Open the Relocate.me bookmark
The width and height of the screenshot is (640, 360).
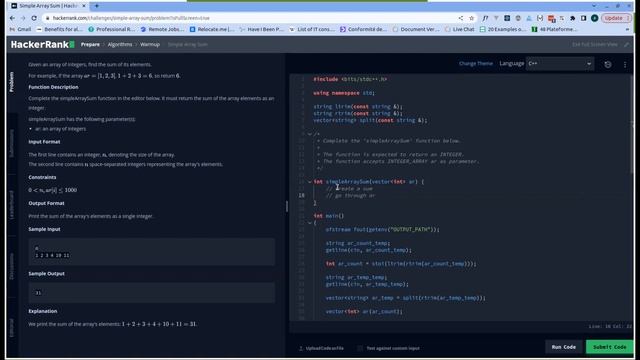(x=212, y=29)
